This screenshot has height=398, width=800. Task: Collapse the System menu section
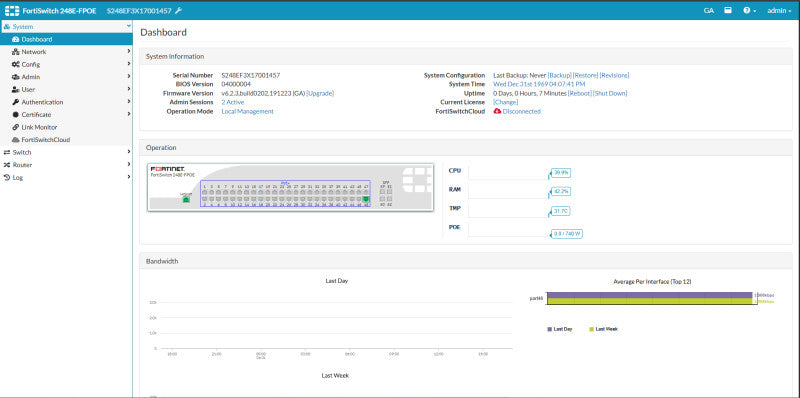pos(129,26)
